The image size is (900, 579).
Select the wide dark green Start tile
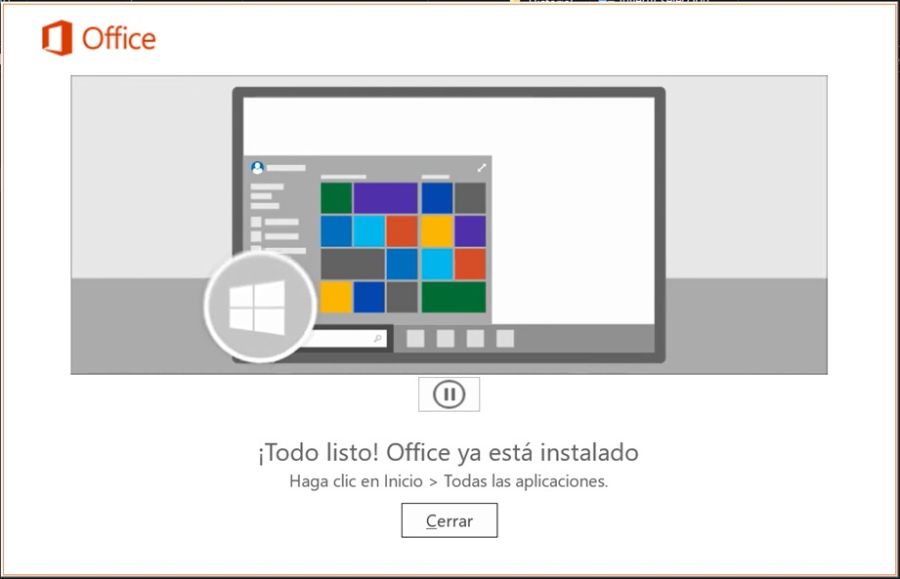click(453, 297)
